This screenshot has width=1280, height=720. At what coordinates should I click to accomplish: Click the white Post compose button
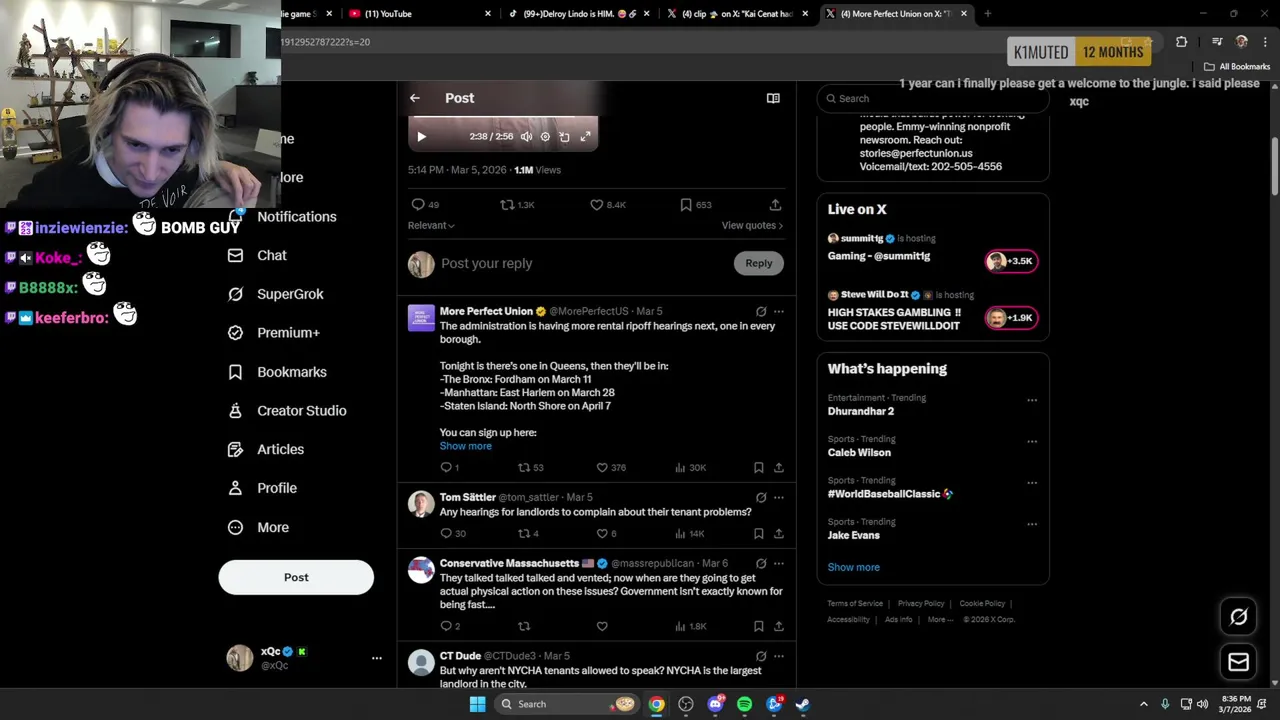[296, 577]
